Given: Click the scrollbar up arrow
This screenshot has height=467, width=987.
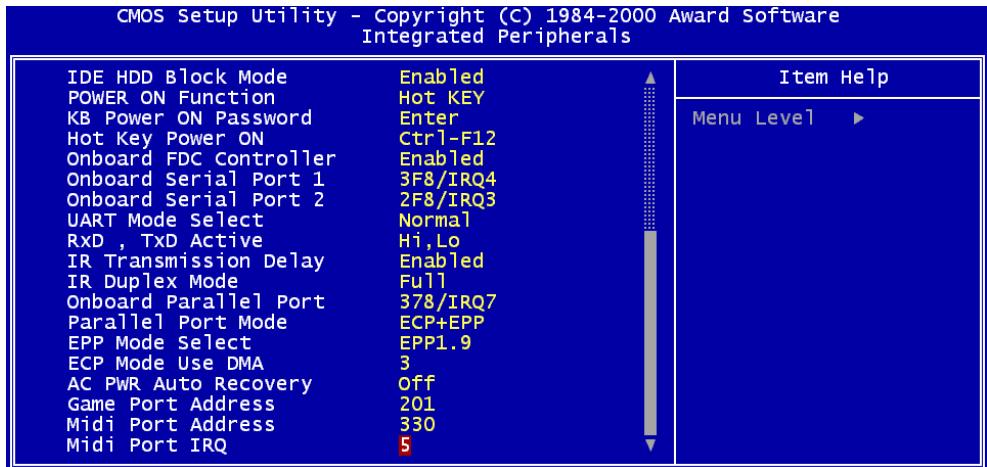Looking at the screenshot, I should [650, 79].
